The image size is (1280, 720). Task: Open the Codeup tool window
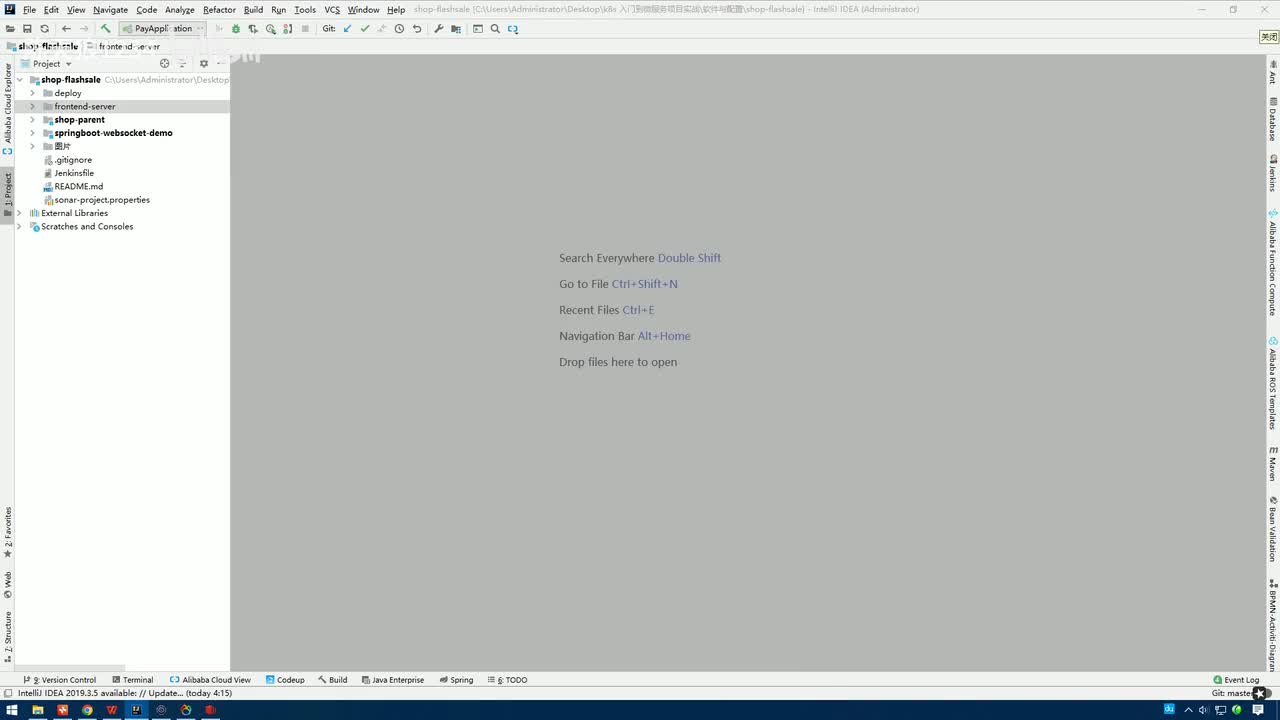click(285, 680)
